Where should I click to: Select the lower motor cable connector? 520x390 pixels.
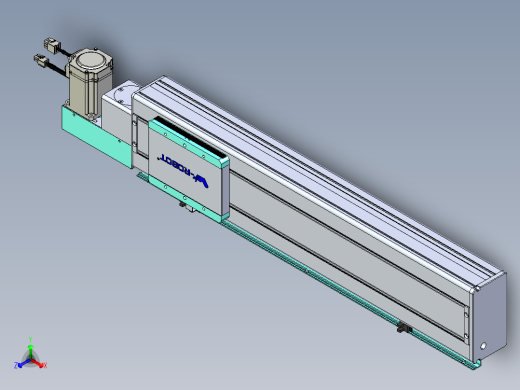(x=41, y=62)
